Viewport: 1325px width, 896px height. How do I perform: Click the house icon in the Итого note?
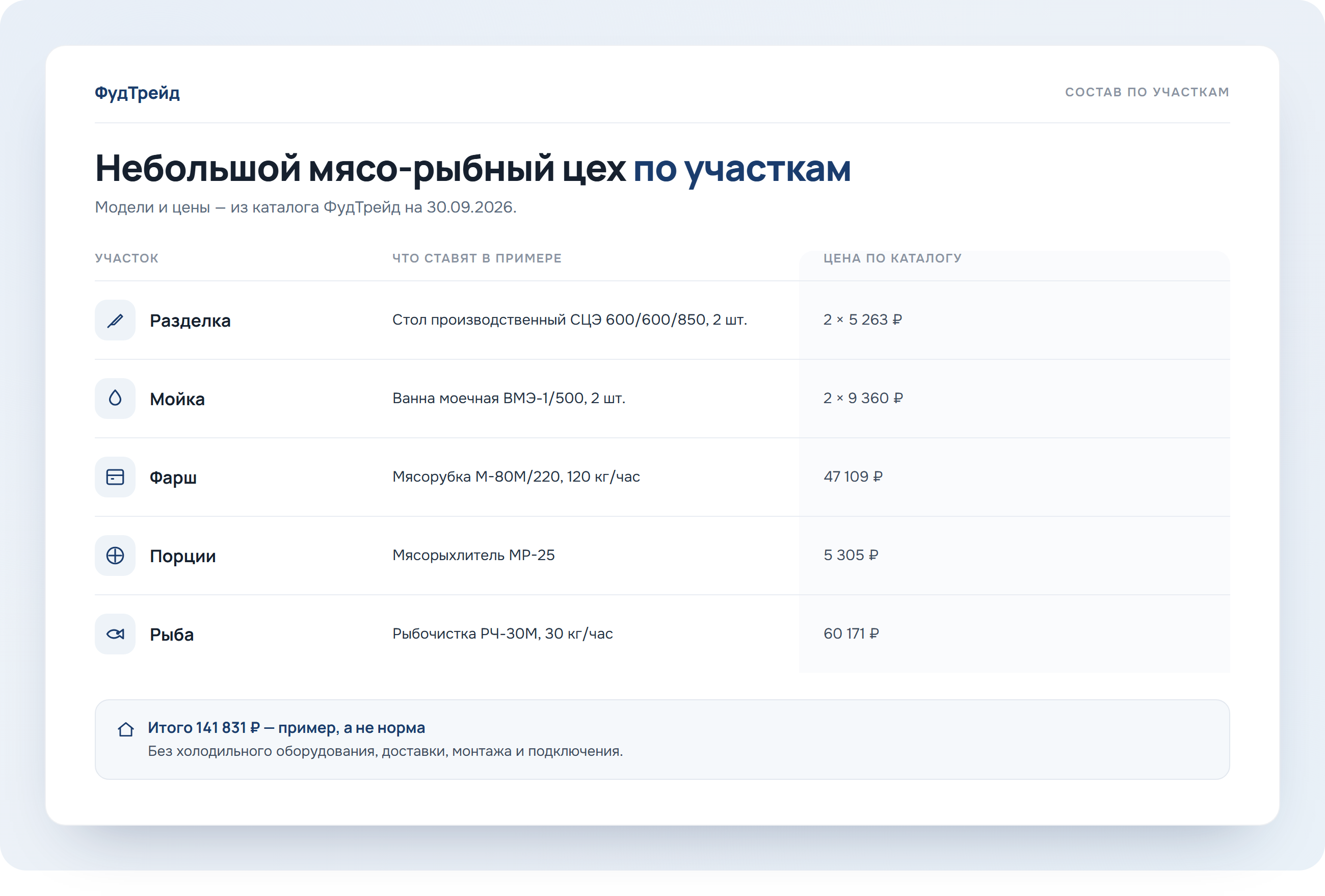click(x=126, y=729)
